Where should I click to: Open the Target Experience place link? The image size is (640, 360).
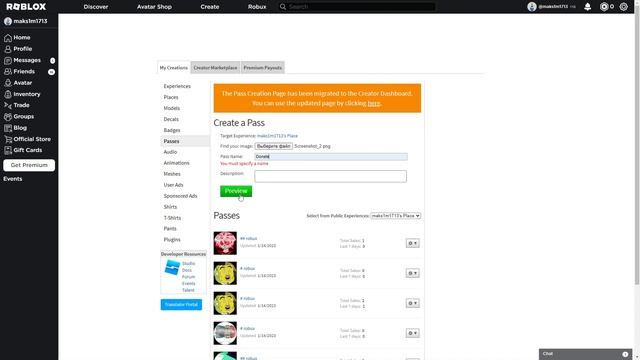tap(277, 136)
